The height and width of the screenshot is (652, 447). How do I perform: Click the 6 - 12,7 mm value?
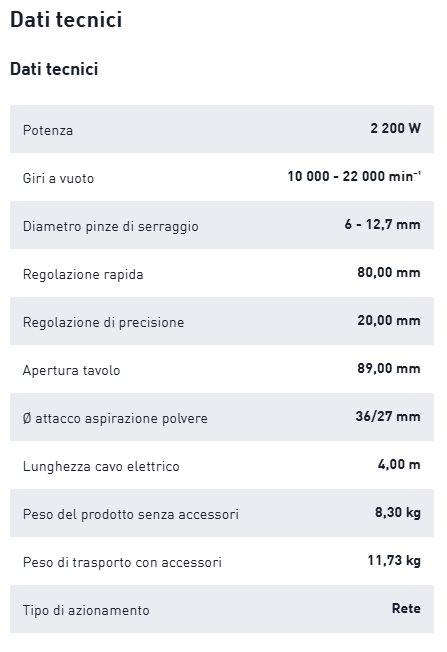click(x=382, y=225)
